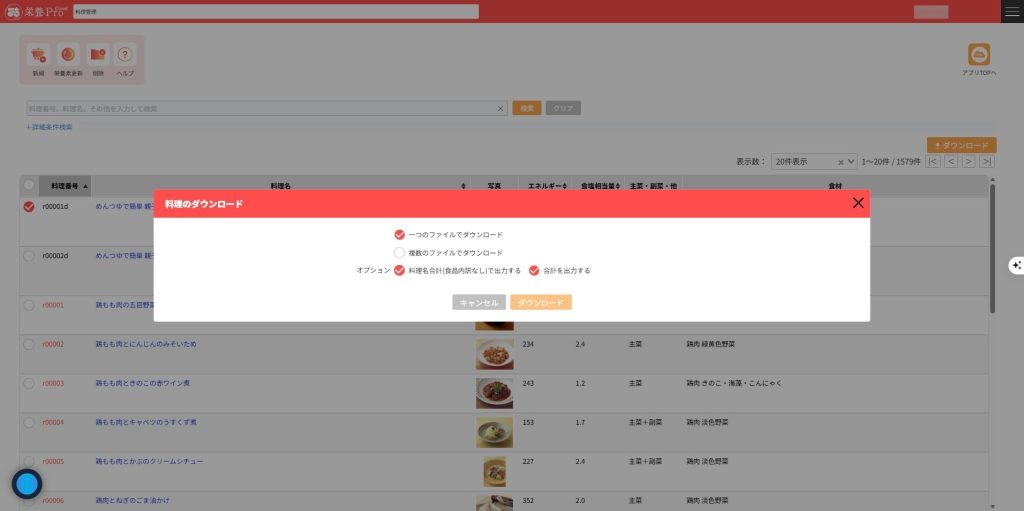Image resolution: width=1024 pixels, height=511 pixels.
Task: Open the ヘルプ help icon
Action: (125, 56)
